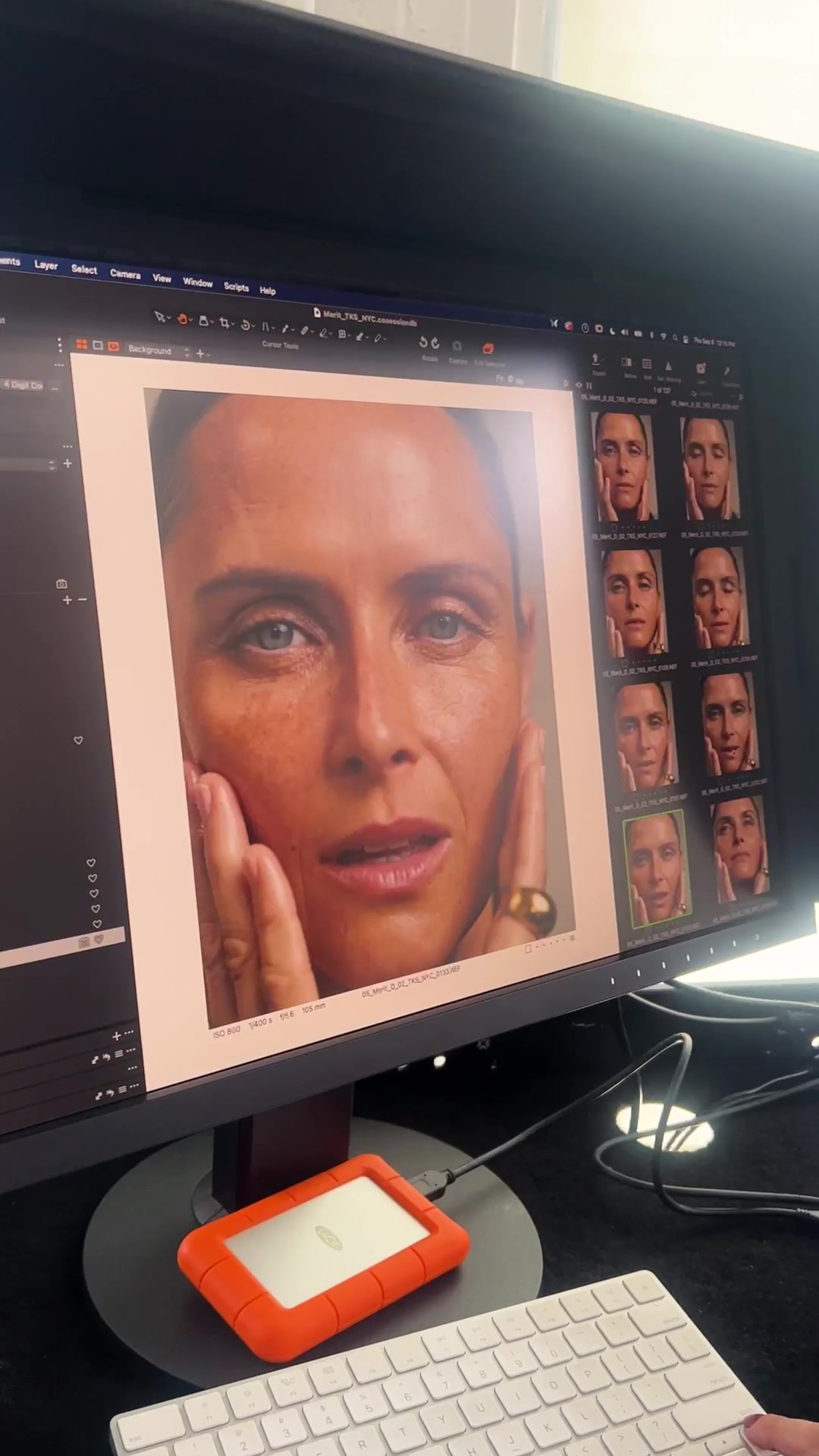
Task: Select the green-highlighted thumbnail in browser
Action: (655, 868)
